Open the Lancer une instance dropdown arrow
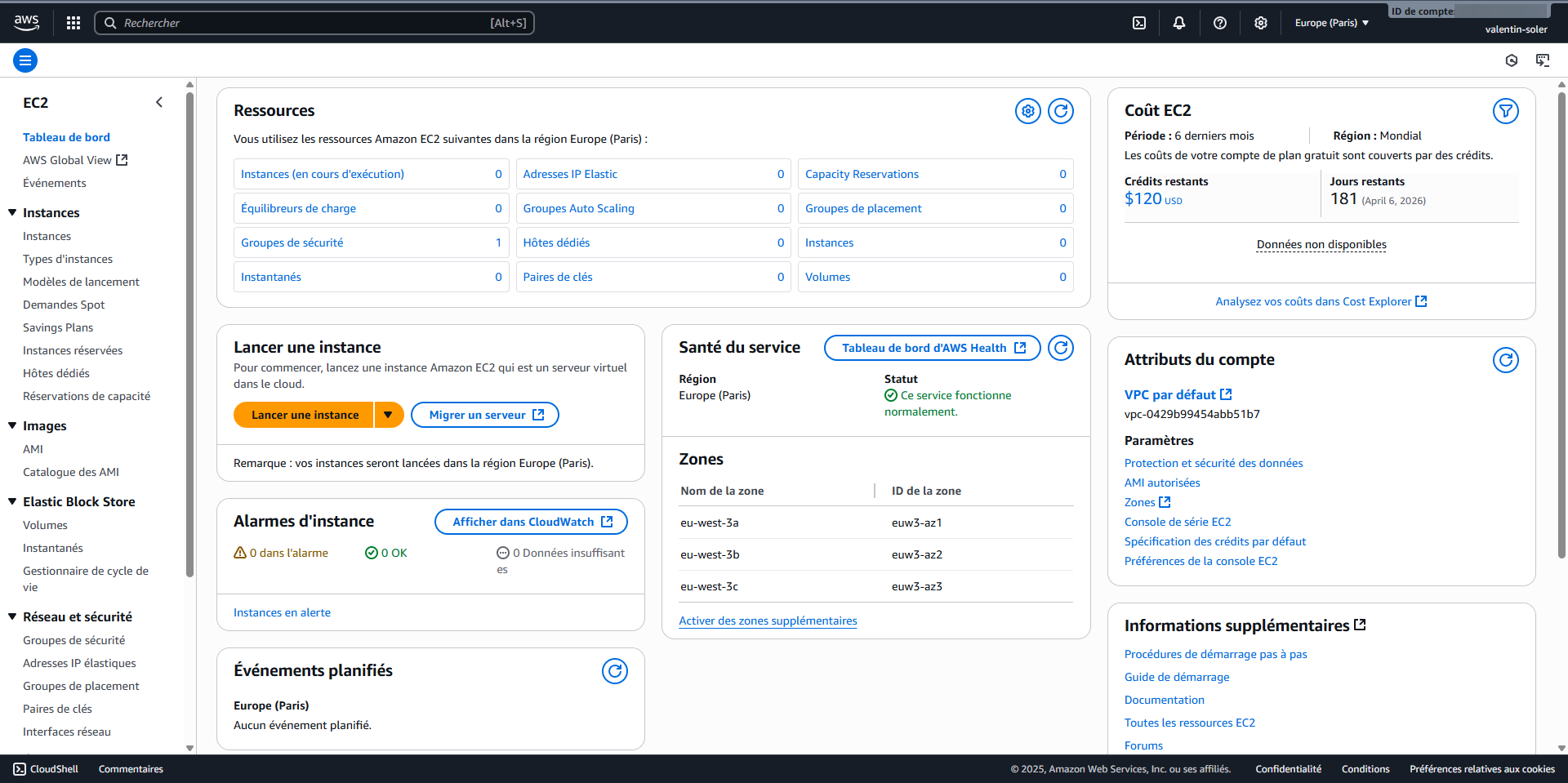The image size is (1568, 783). [389, 414]
